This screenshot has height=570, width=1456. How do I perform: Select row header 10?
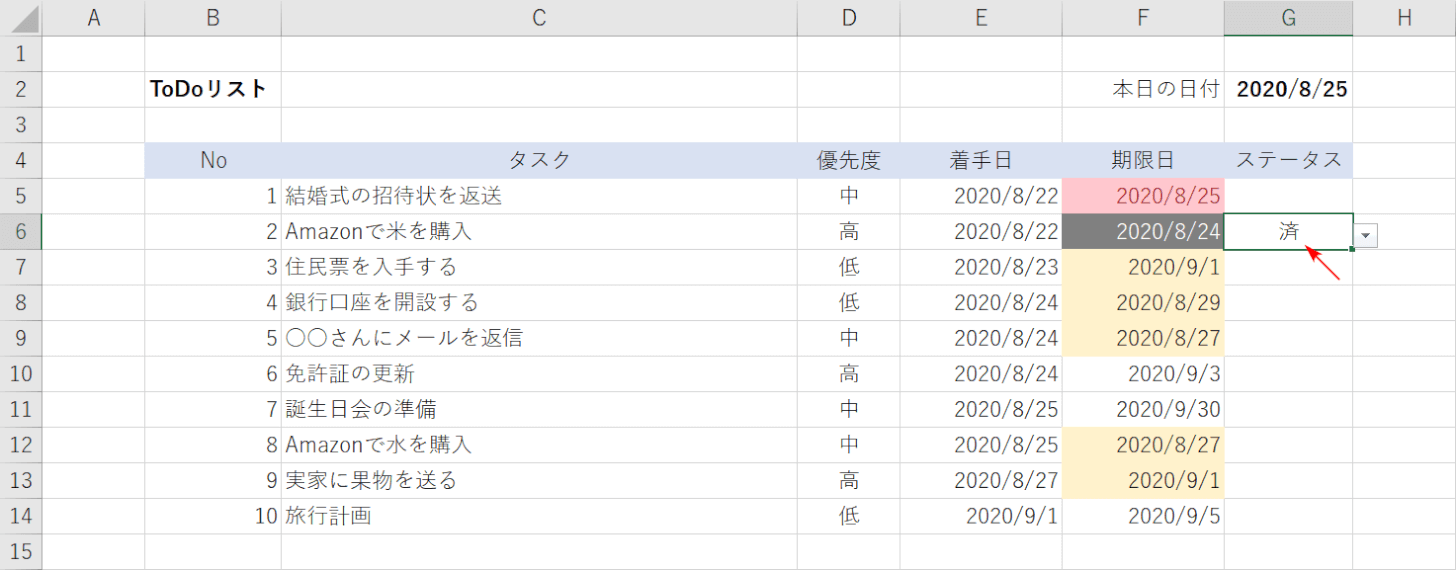[21, 374]
